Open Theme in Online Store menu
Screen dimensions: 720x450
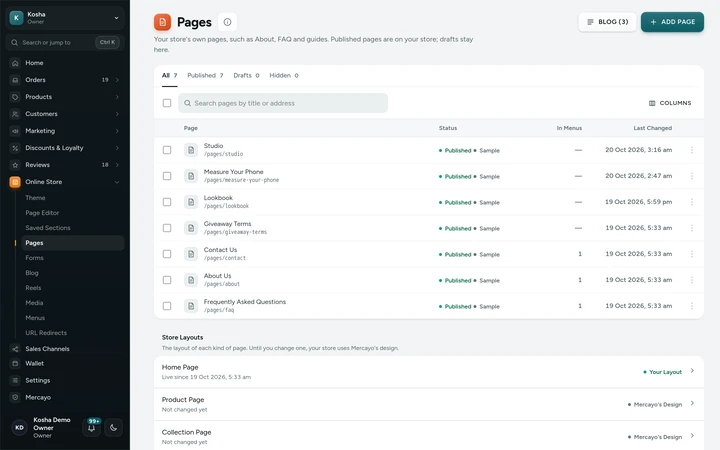coord(35,198)
